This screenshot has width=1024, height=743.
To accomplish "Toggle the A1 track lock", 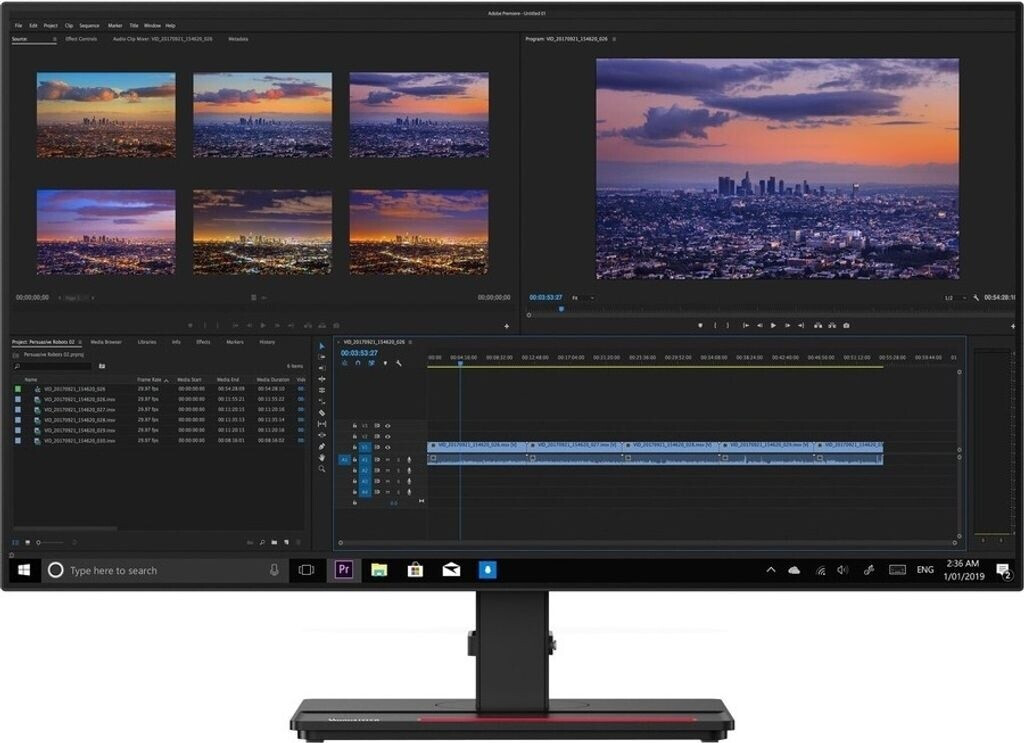I will click(355, 459).
